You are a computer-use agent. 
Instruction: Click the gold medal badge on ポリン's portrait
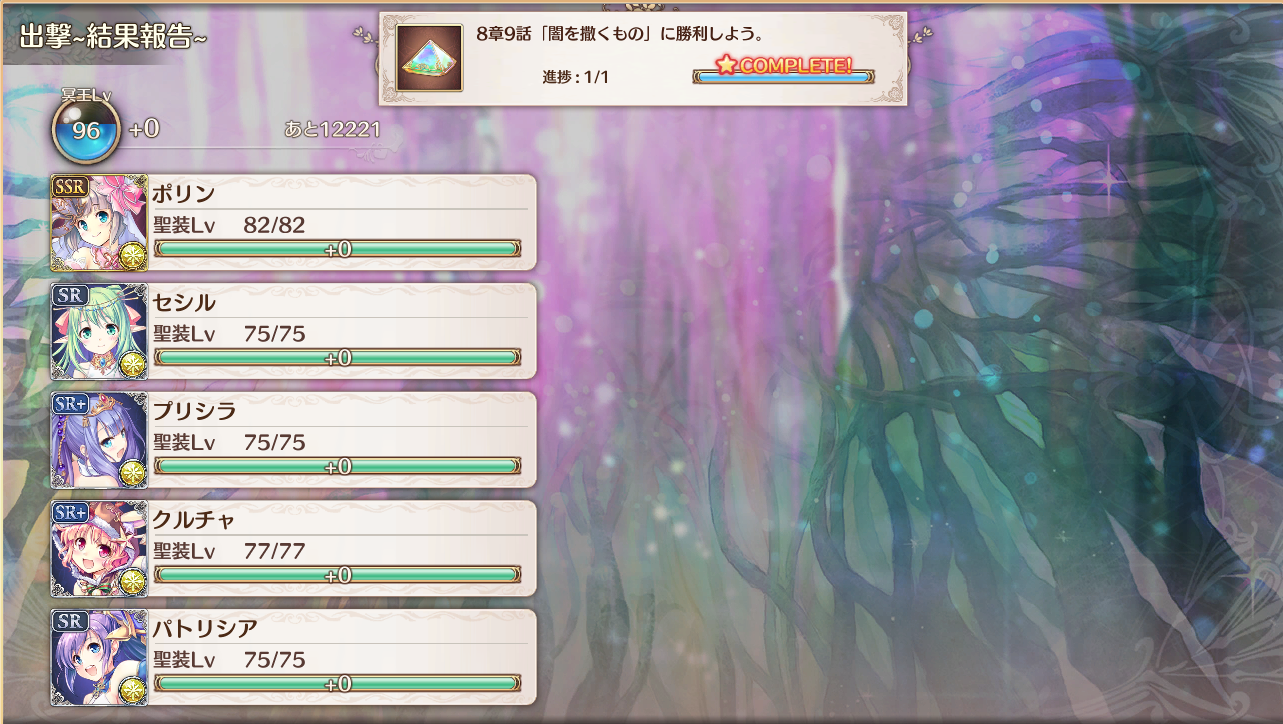(x=133, y=256)
